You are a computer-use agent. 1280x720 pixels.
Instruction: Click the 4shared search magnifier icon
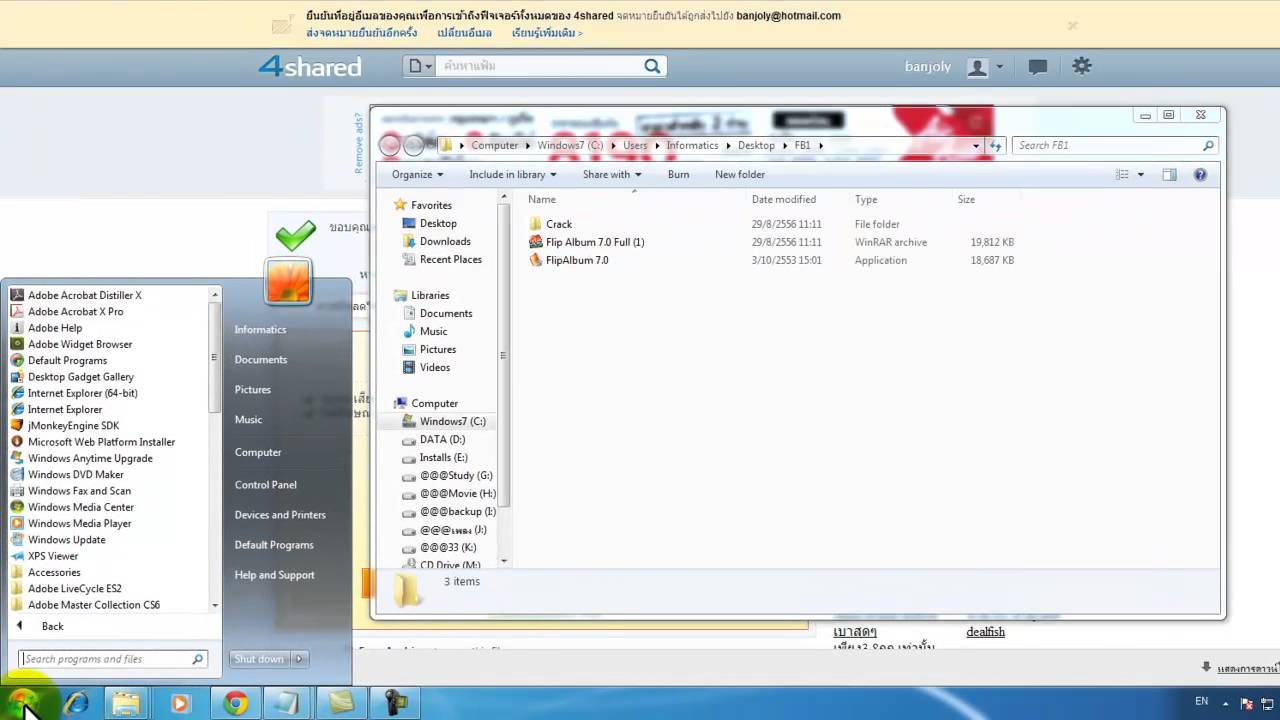click(652, 66)
